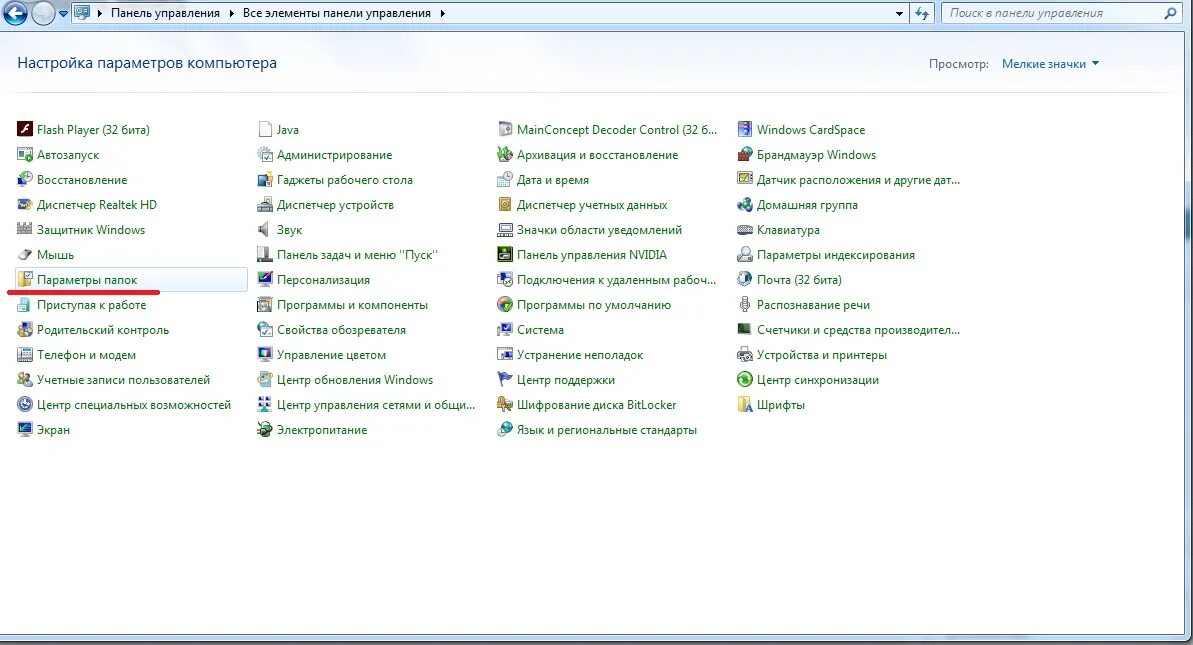Open Архивация и восстановление
1193x645 pixels.
597,154
